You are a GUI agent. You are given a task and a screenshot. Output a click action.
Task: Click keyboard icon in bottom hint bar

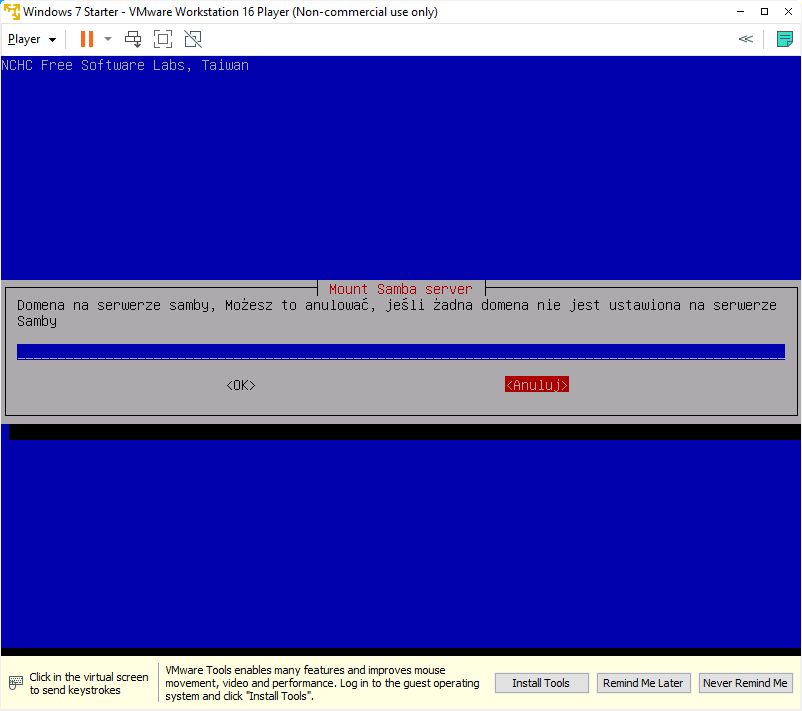tap(16, 683)
